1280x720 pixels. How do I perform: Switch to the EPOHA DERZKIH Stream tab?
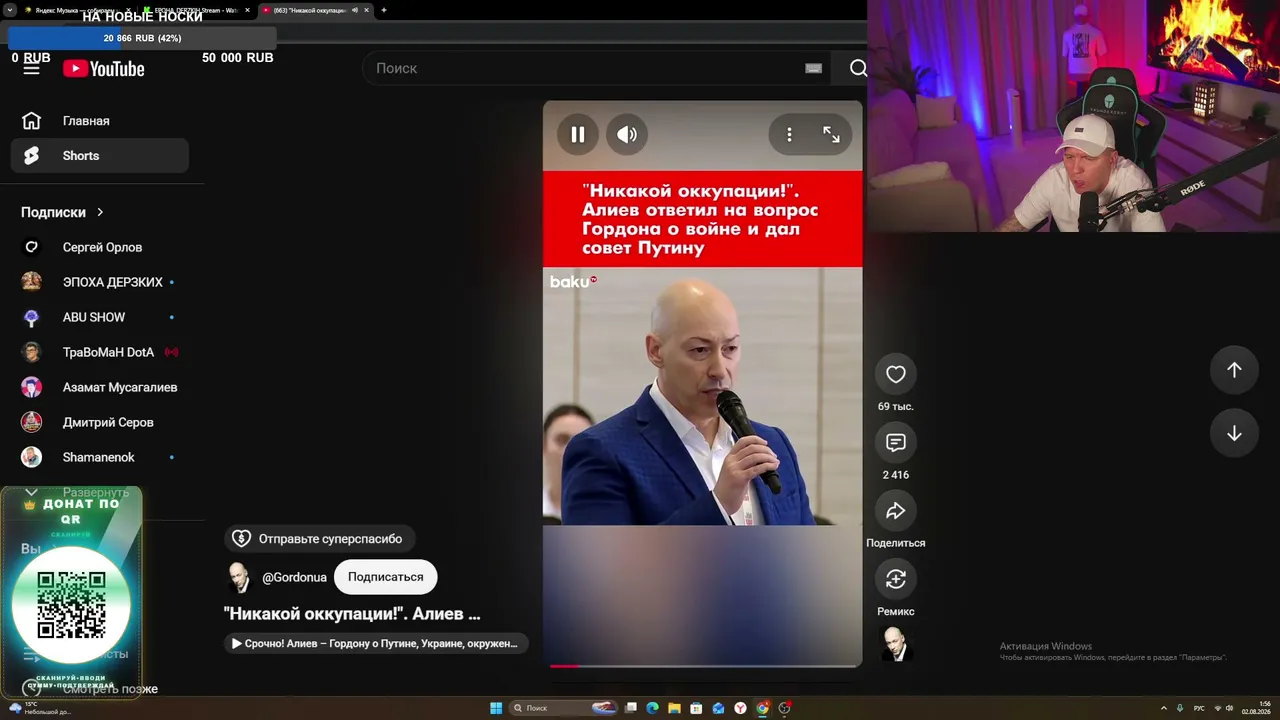tap(196, 10)
